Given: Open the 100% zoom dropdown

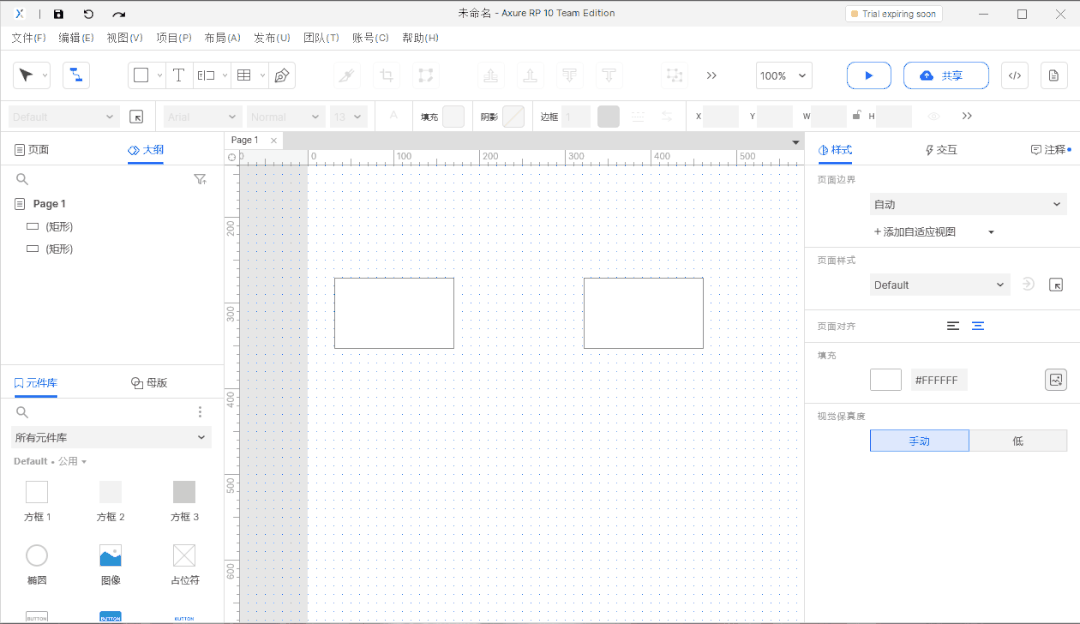Looking at the screenshot, I should (x=784, y=76).
